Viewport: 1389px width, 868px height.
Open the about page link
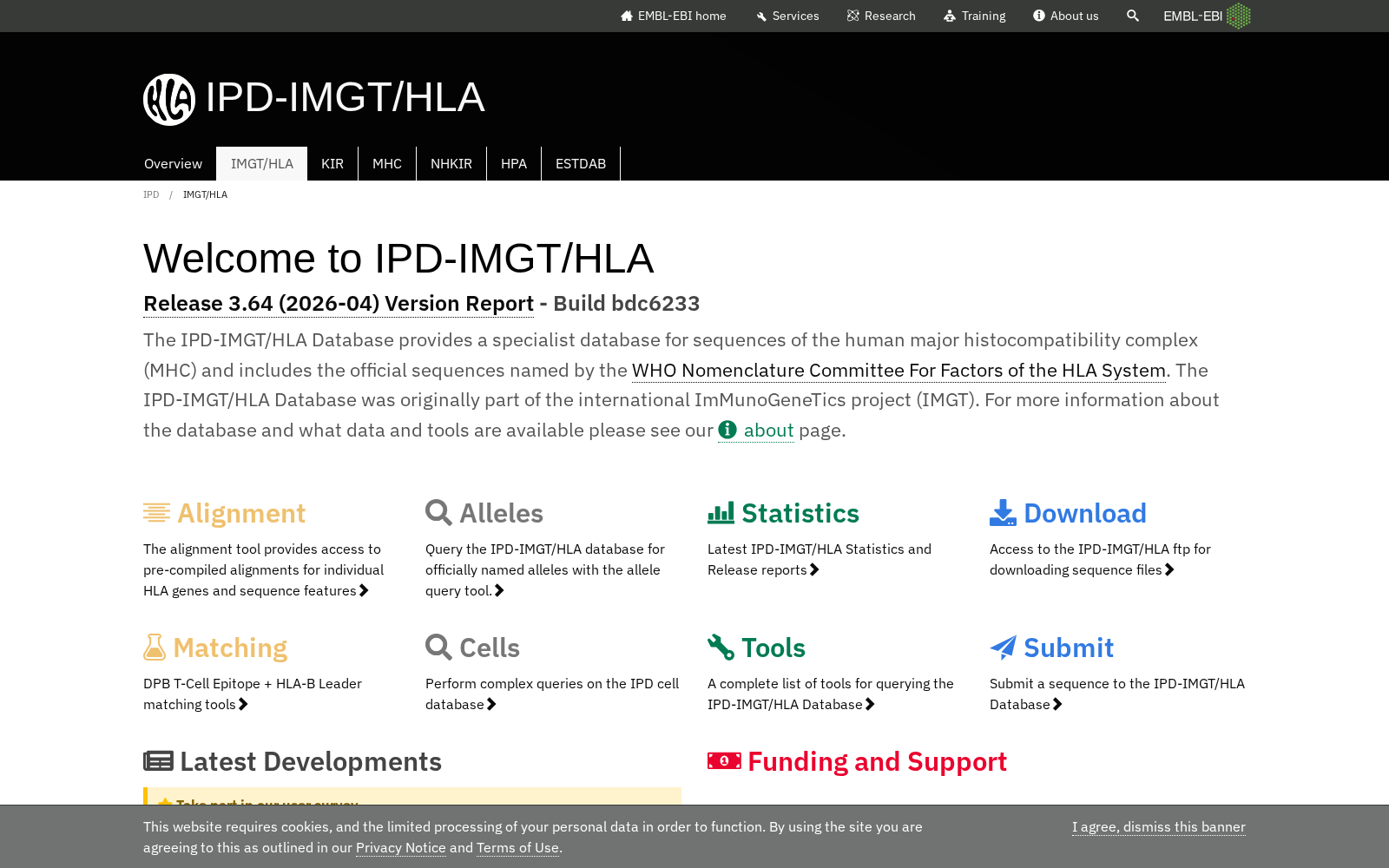click(756, 431)
